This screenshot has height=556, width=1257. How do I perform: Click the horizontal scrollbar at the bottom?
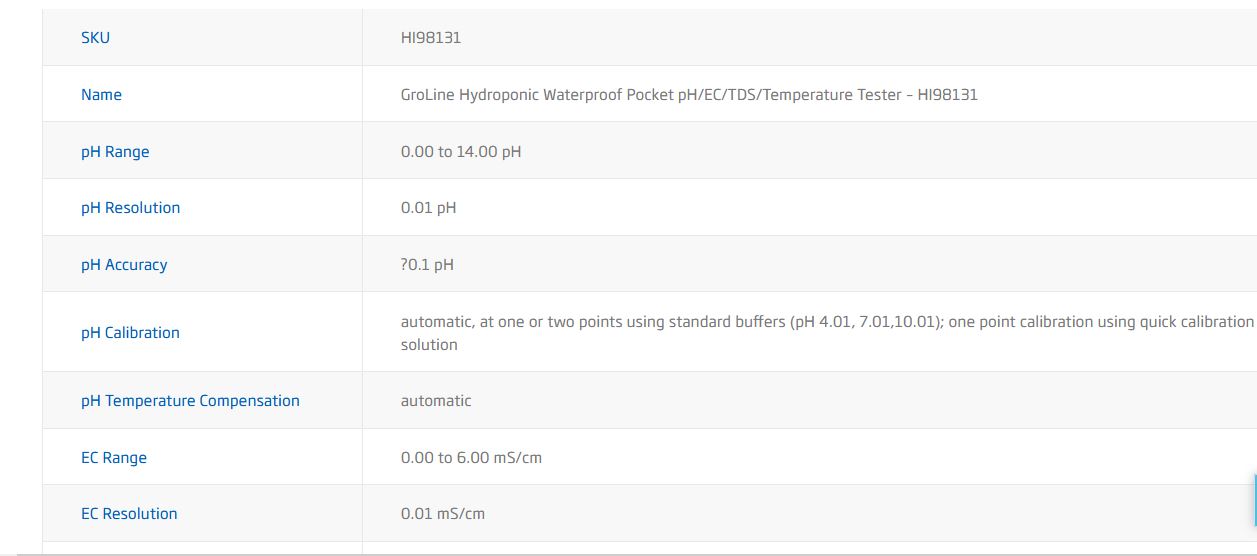(628, 553)
